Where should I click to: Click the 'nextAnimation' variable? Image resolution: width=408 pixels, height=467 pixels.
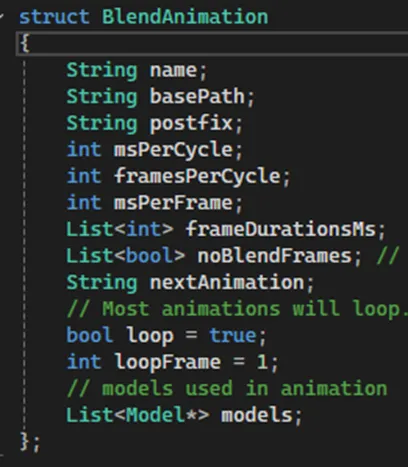click(227, 283)
